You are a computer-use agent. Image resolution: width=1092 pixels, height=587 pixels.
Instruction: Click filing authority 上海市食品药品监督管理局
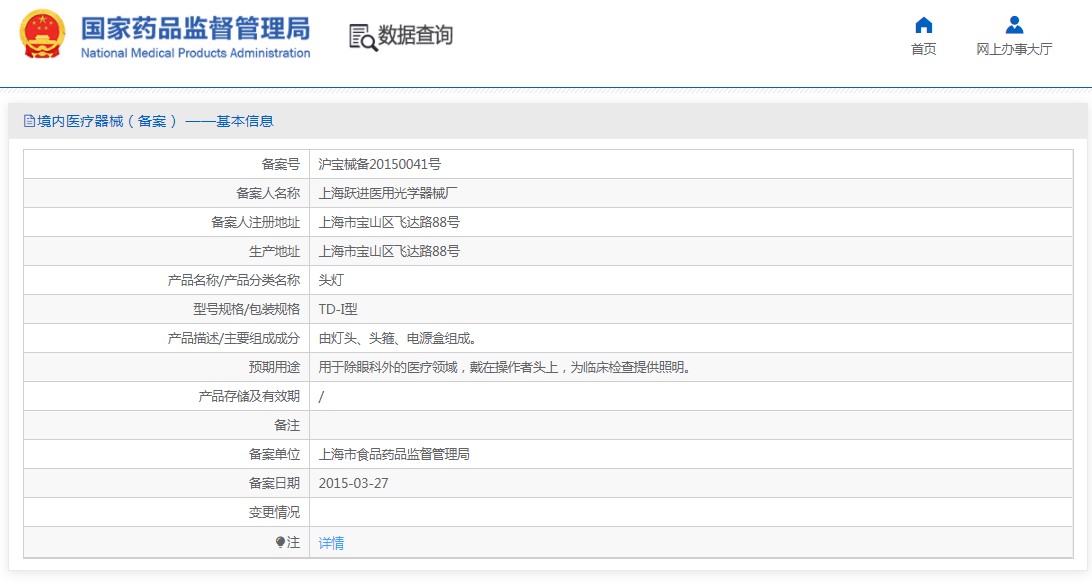(x=394, y=454)
